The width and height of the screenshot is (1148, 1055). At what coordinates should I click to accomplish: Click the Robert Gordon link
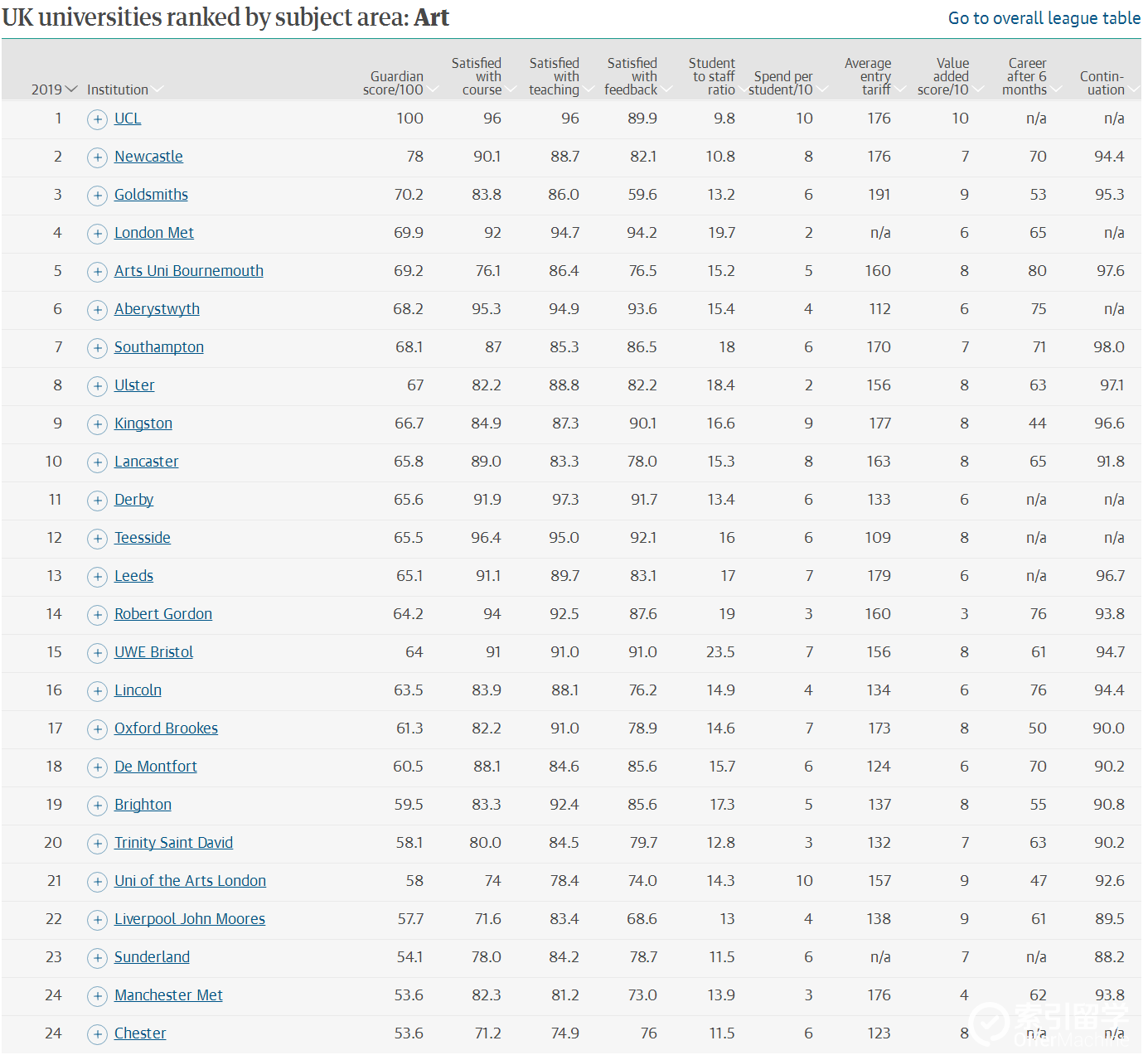(163, 614)
